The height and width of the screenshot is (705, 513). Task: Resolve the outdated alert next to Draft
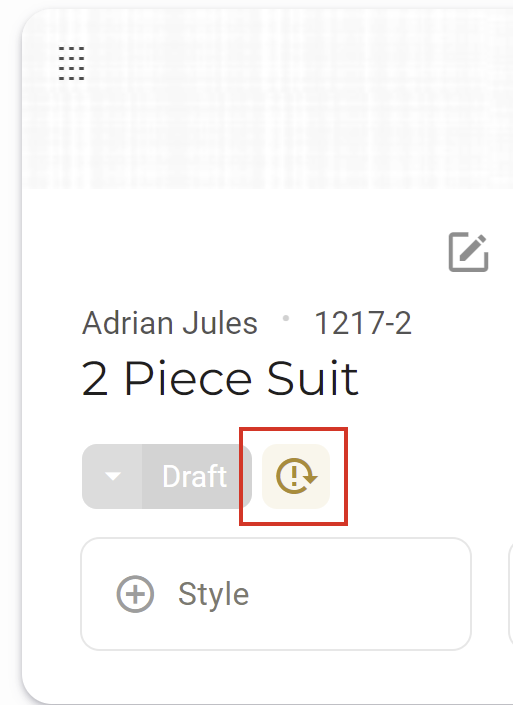click(296, 476)
